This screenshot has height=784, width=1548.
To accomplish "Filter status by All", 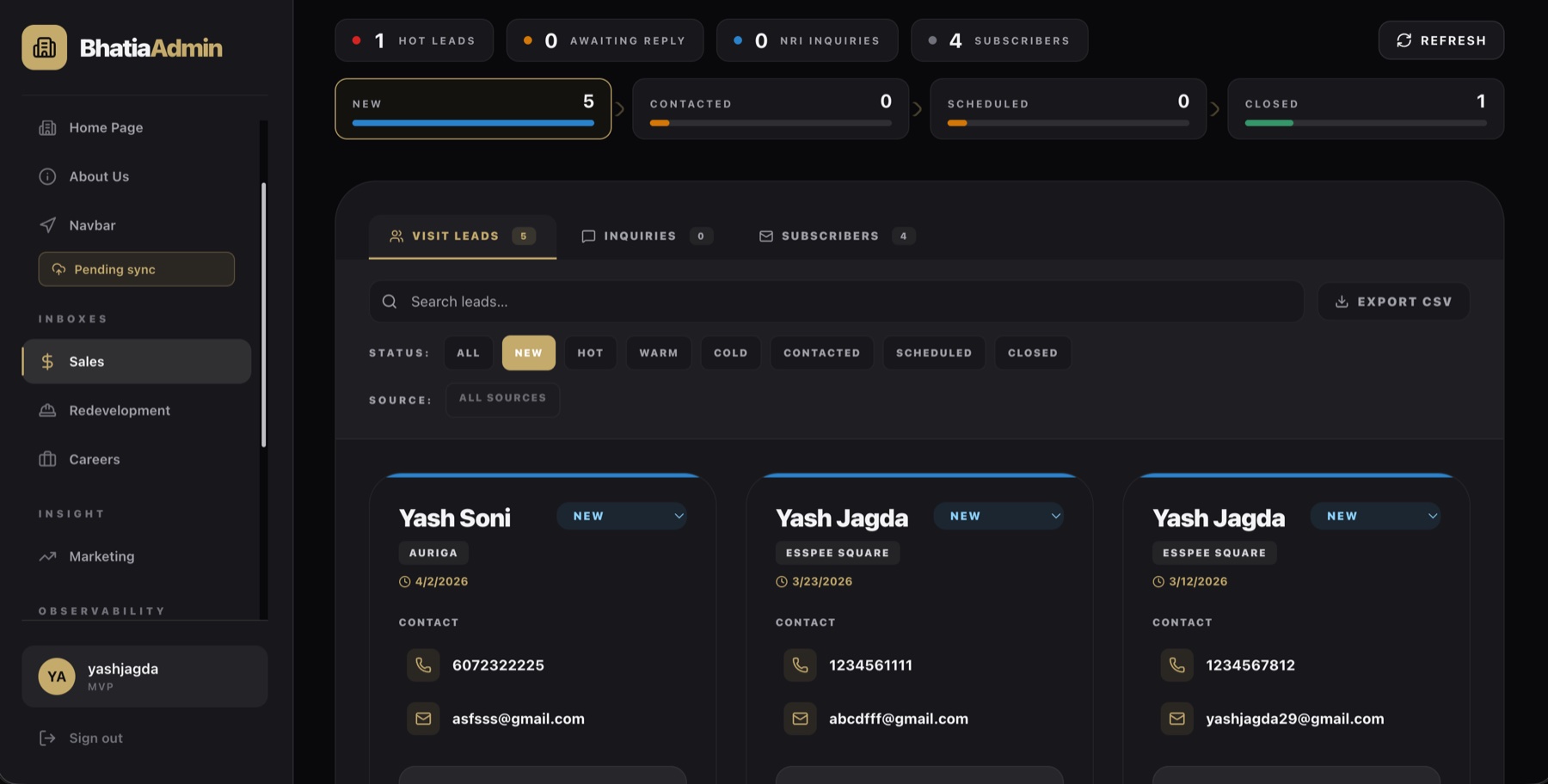I will pos(469,352).
